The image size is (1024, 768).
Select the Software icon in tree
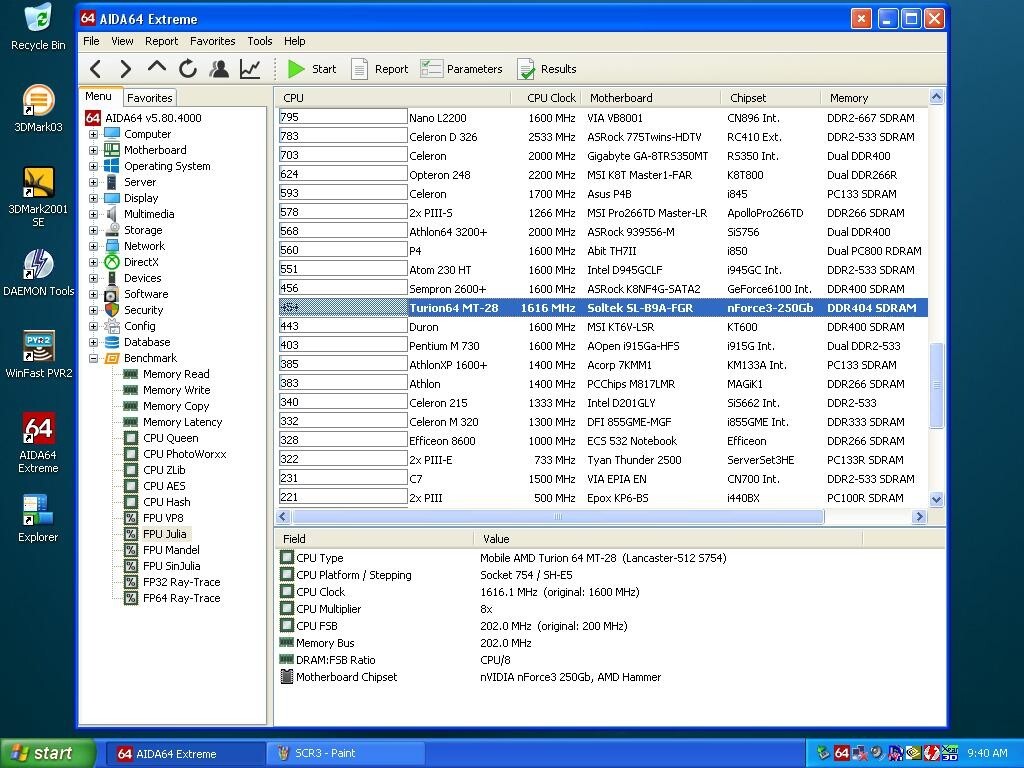point(112,294)
